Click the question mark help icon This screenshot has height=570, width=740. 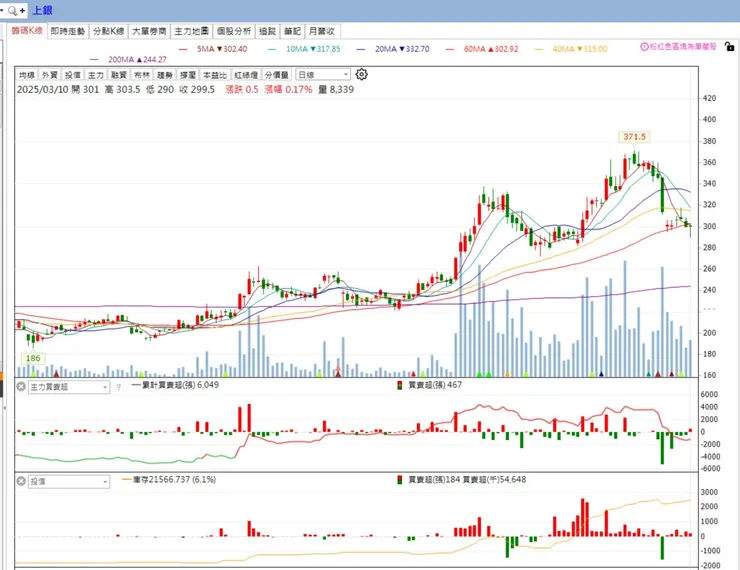coord(118,387)
